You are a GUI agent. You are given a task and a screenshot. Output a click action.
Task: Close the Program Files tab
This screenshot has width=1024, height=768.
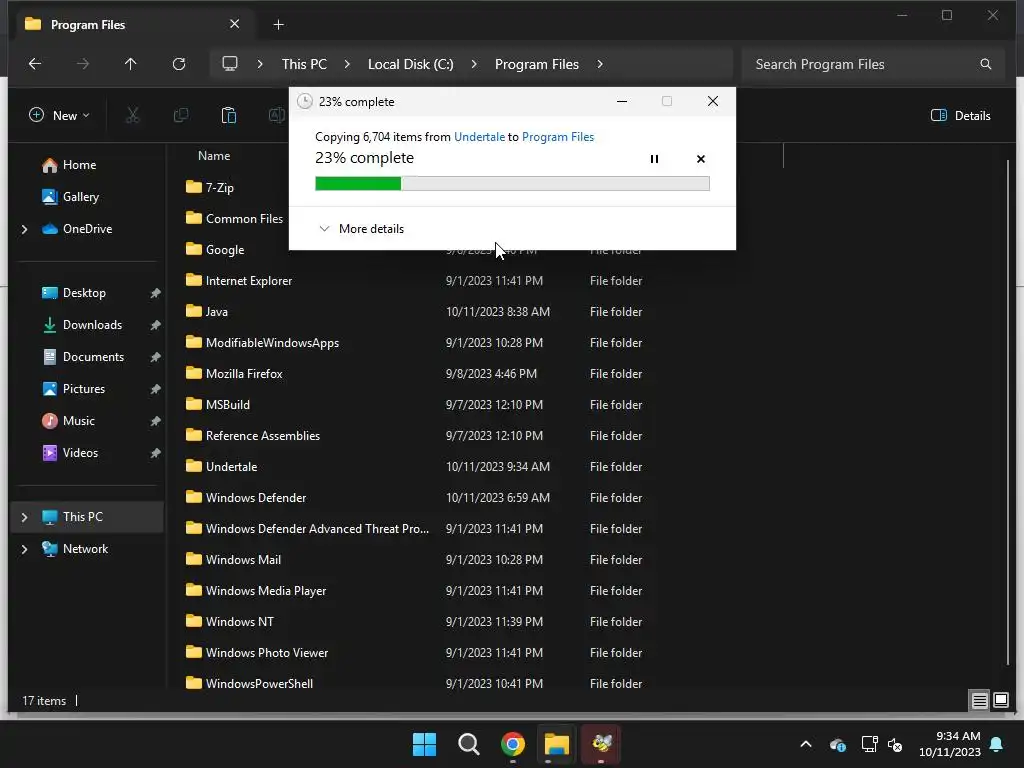(234, 24)
